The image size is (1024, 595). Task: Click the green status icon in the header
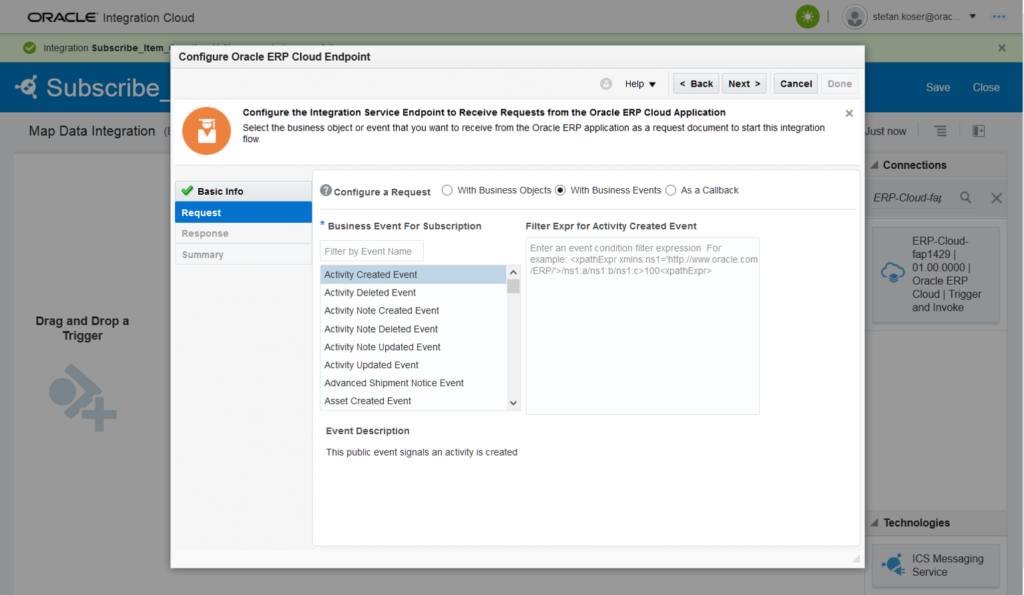click(807, 16)
